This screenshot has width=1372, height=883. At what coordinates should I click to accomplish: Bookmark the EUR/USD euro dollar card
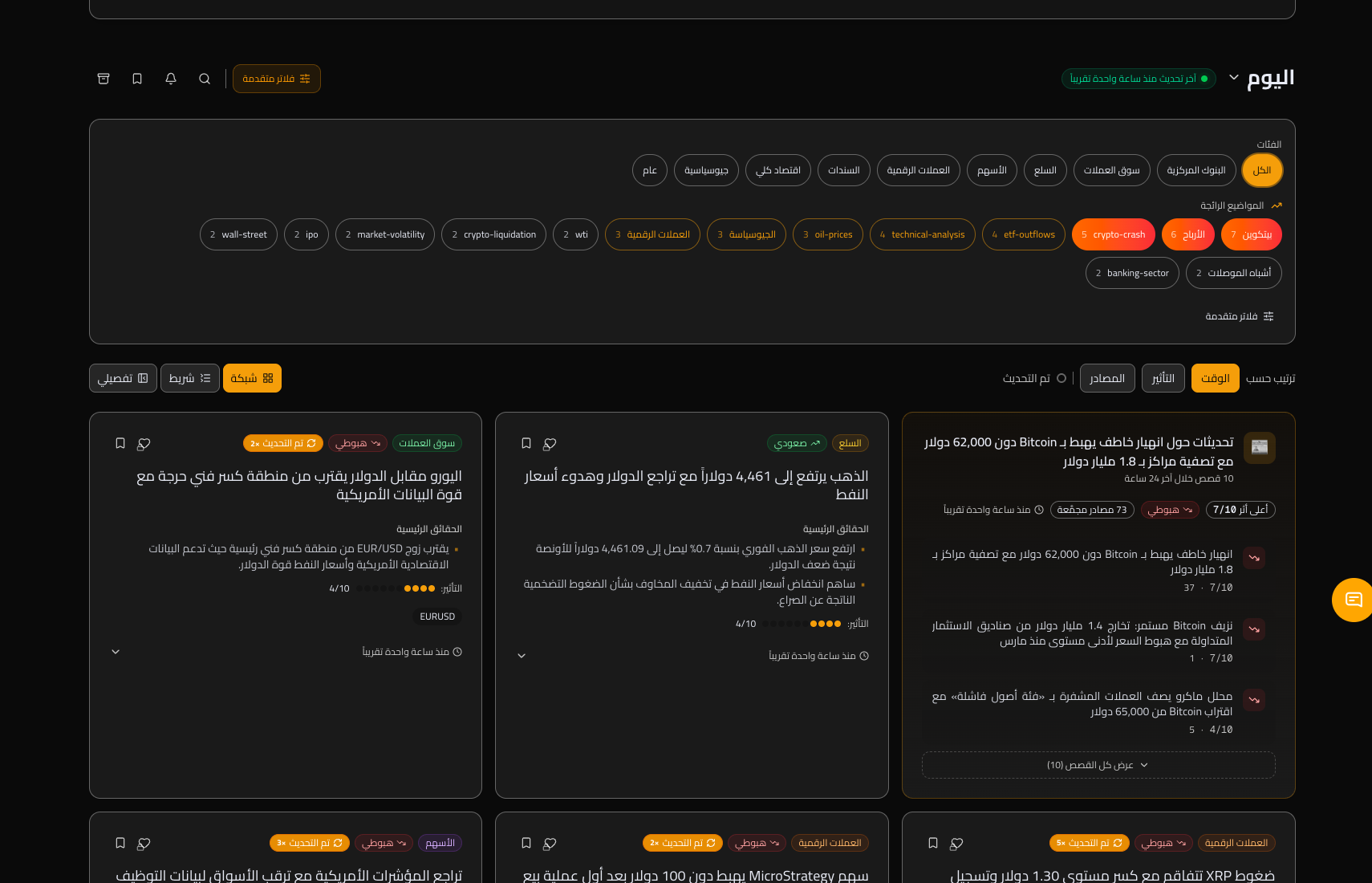point(120,443)
